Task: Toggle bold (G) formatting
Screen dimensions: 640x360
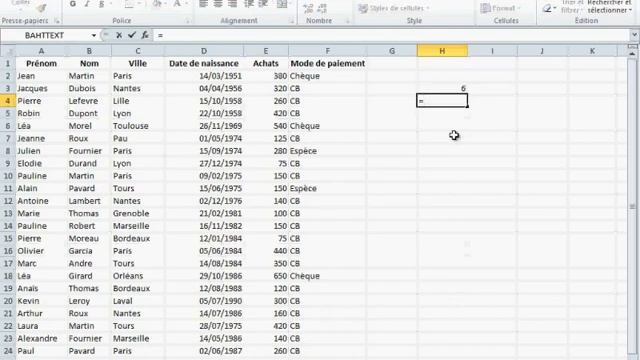Action: 73,4
